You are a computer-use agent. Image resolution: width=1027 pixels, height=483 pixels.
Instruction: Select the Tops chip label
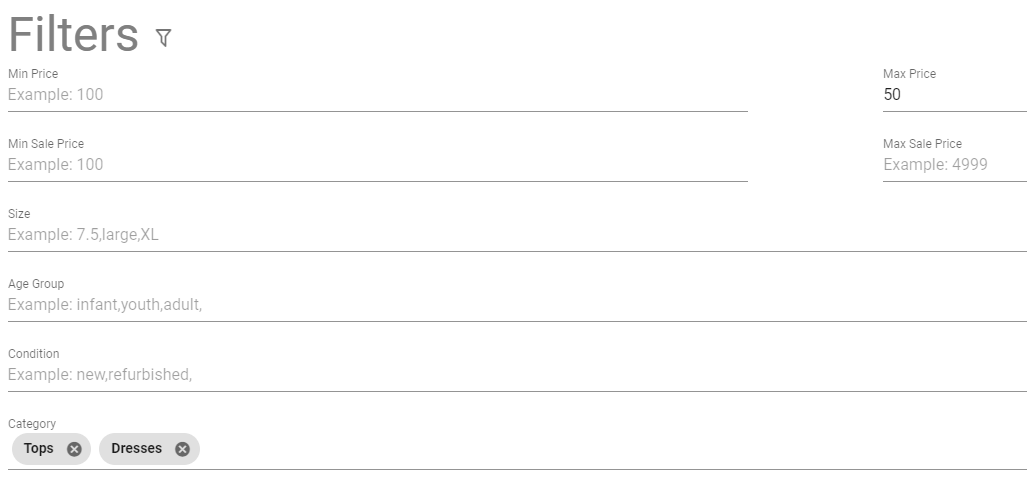(39, 448)
